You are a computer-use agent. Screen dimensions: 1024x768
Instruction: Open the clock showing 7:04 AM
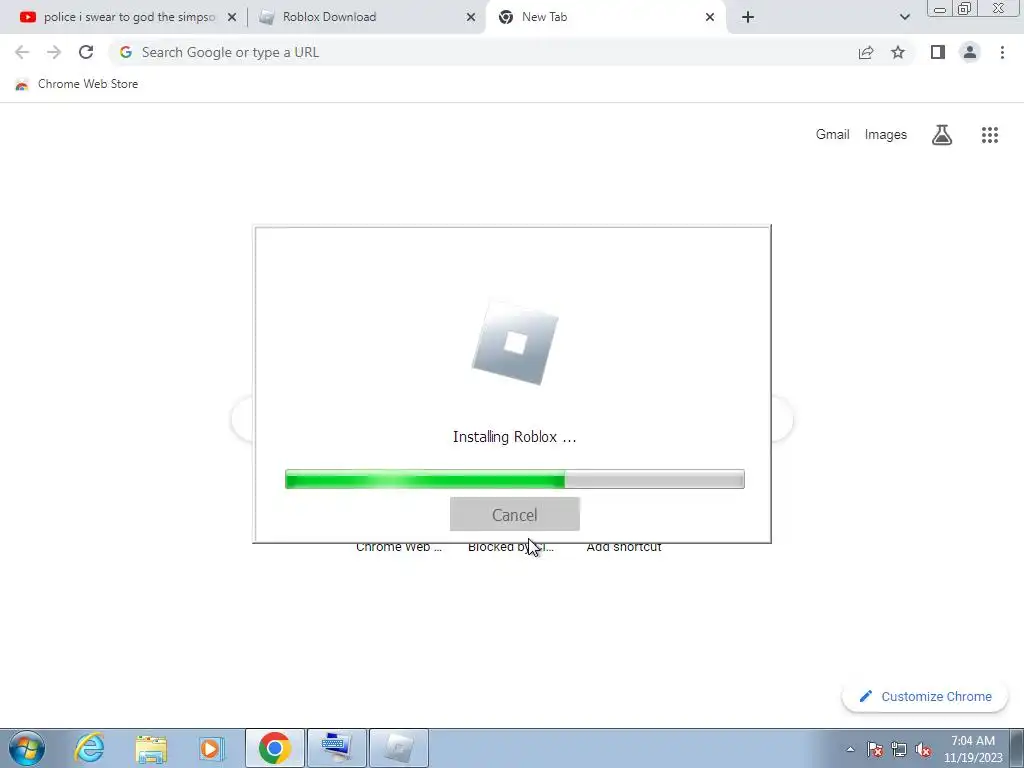point(973,749)
